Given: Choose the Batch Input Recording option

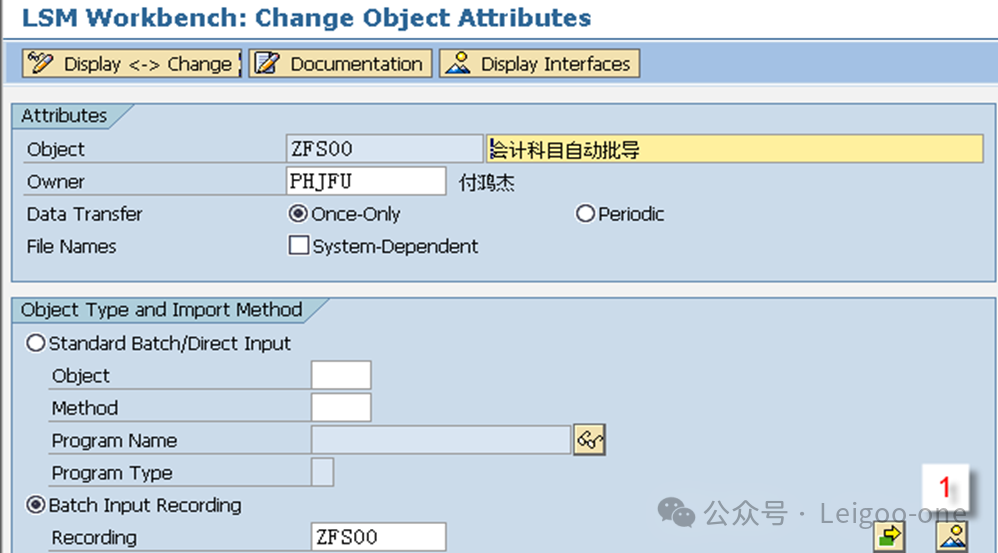Looking at the screenshot, I should 37,505.
